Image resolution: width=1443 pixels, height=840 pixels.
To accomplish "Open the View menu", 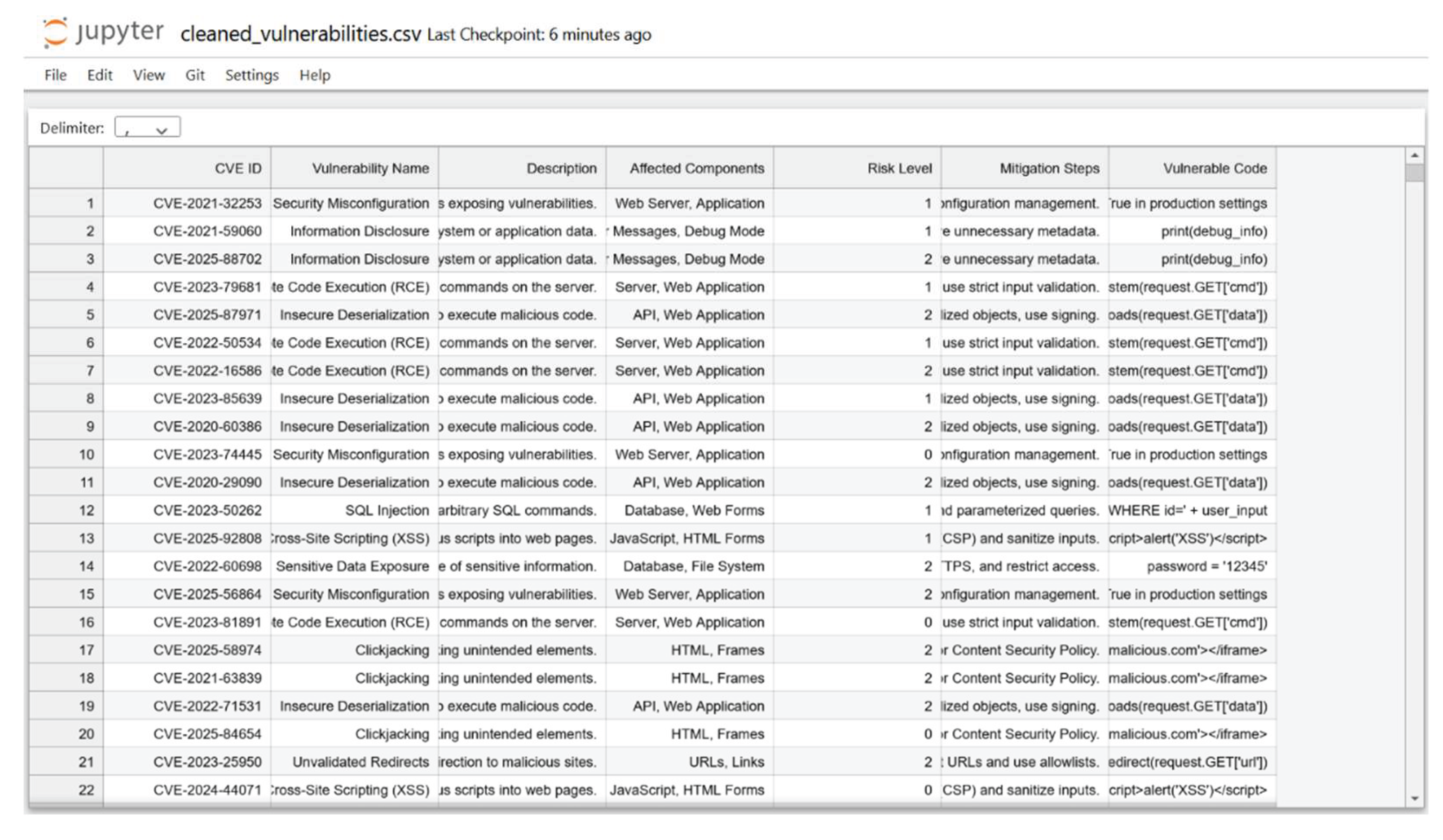I will click(x=148, y=75).
